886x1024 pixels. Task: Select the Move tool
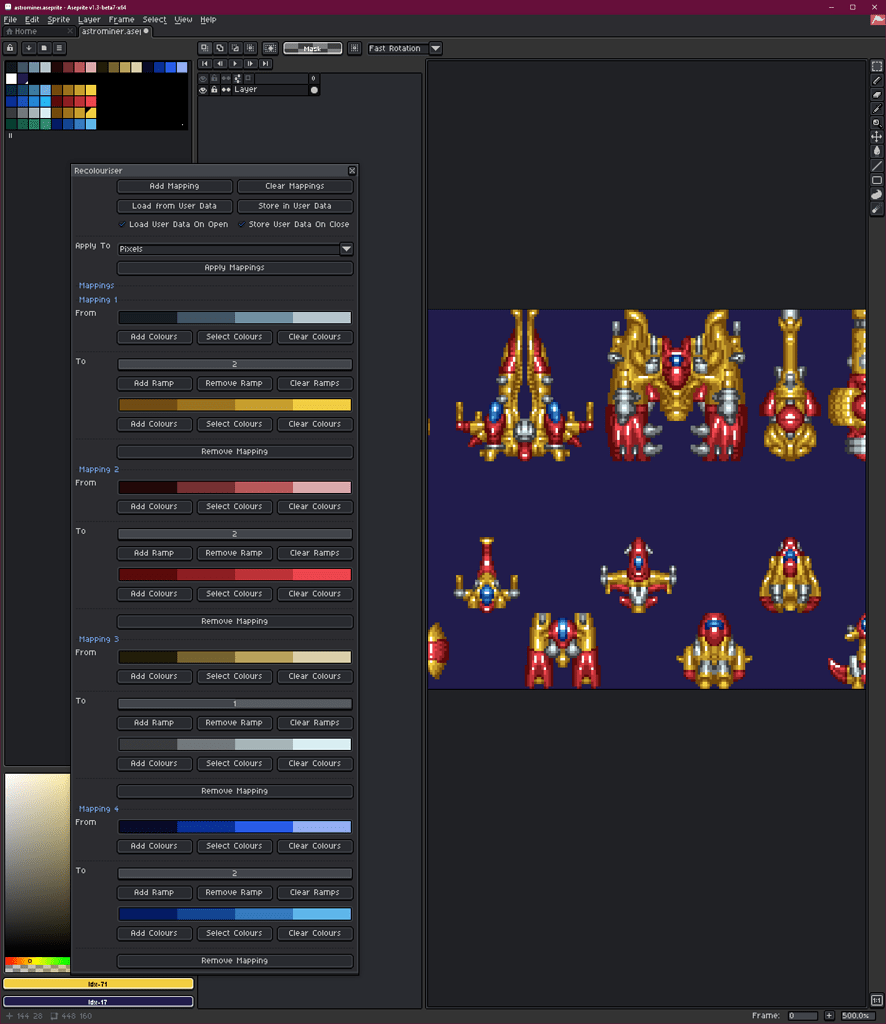point(877,136)
